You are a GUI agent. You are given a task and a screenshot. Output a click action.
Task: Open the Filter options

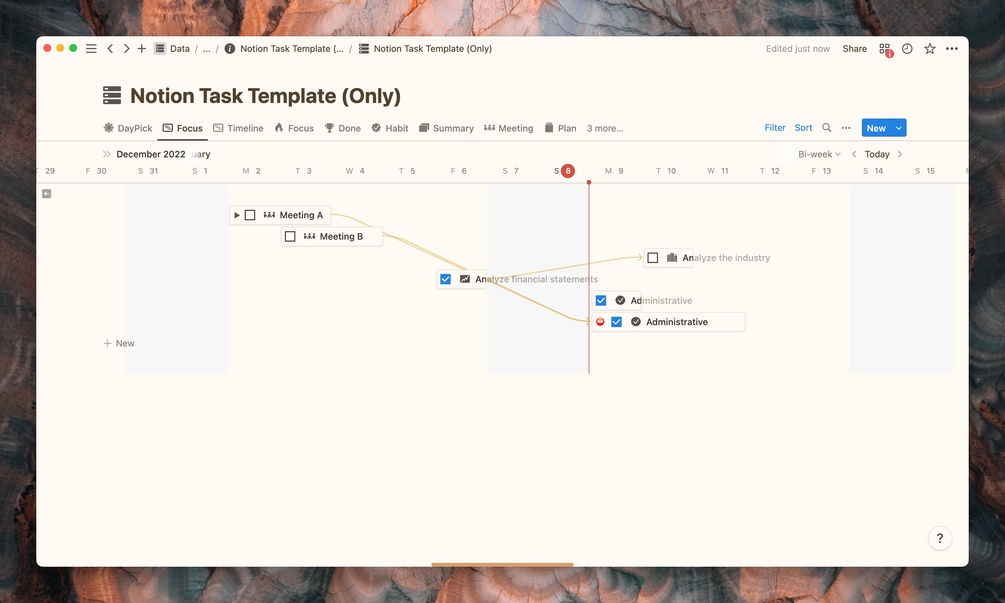tap(775, 128)
